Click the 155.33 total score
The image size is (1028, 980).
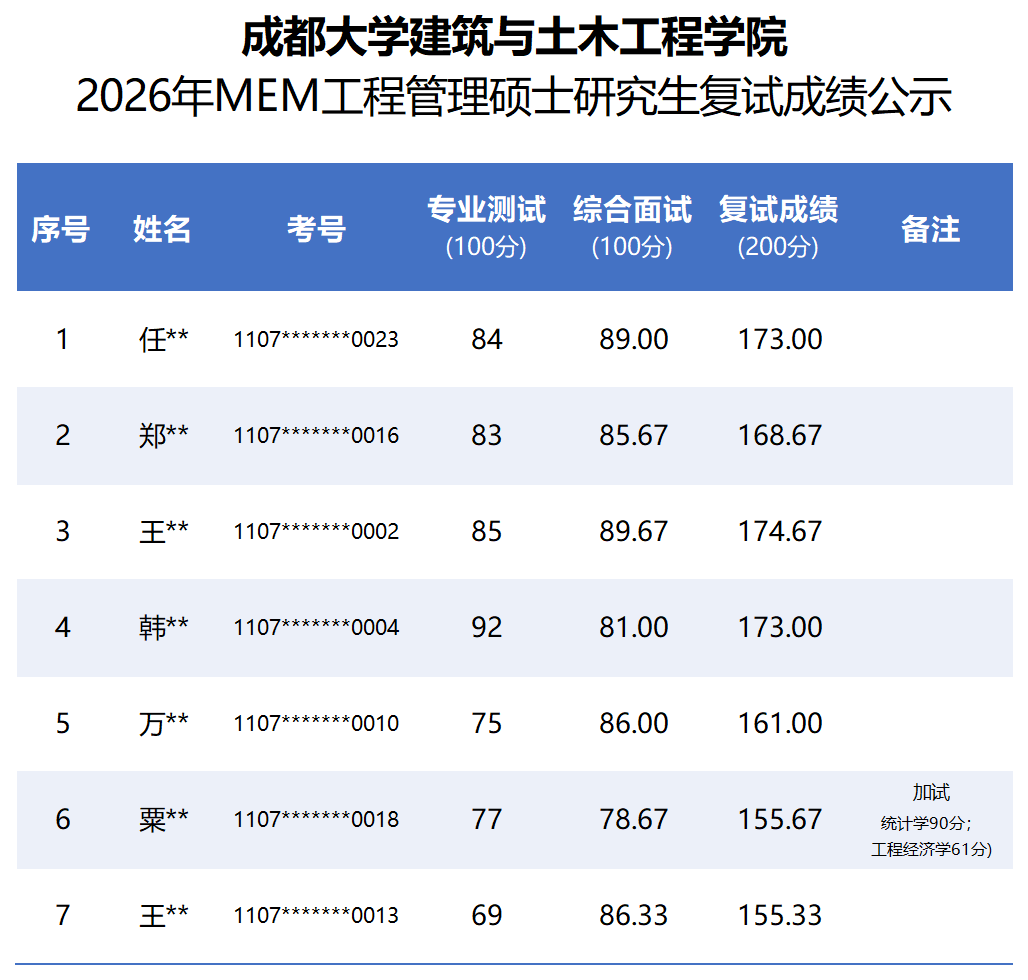(x=780, y=916)
